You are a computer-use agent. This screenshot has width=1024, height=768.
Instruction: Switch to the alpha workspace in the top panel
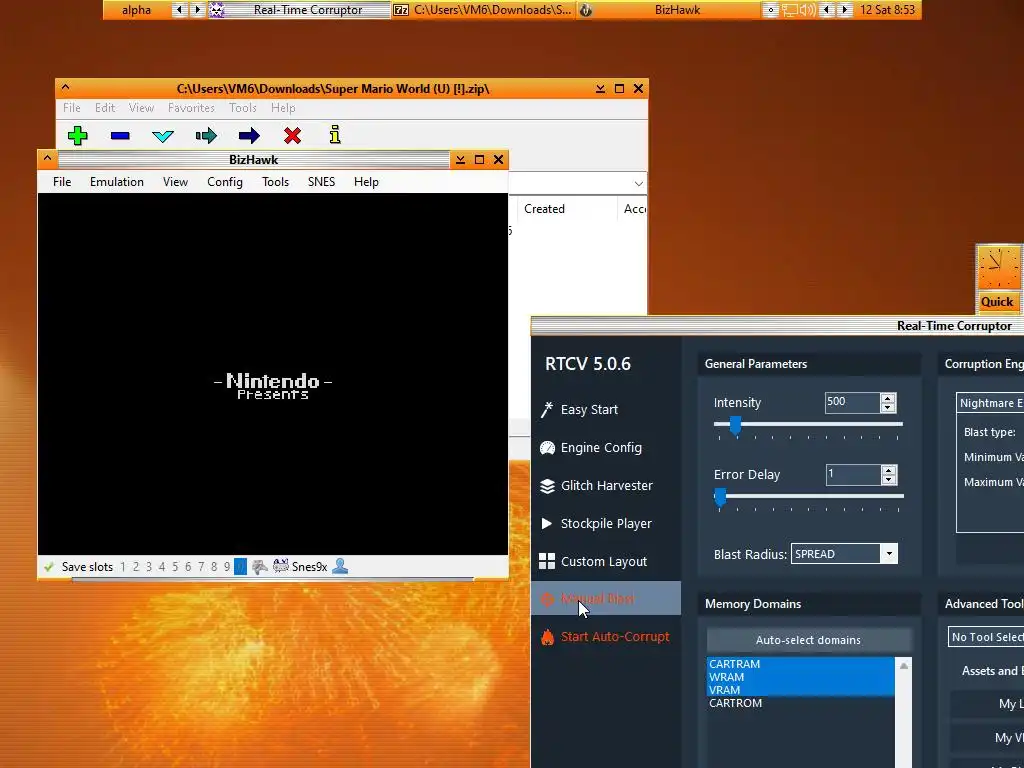pyautogui.click(x=136, y=10)
